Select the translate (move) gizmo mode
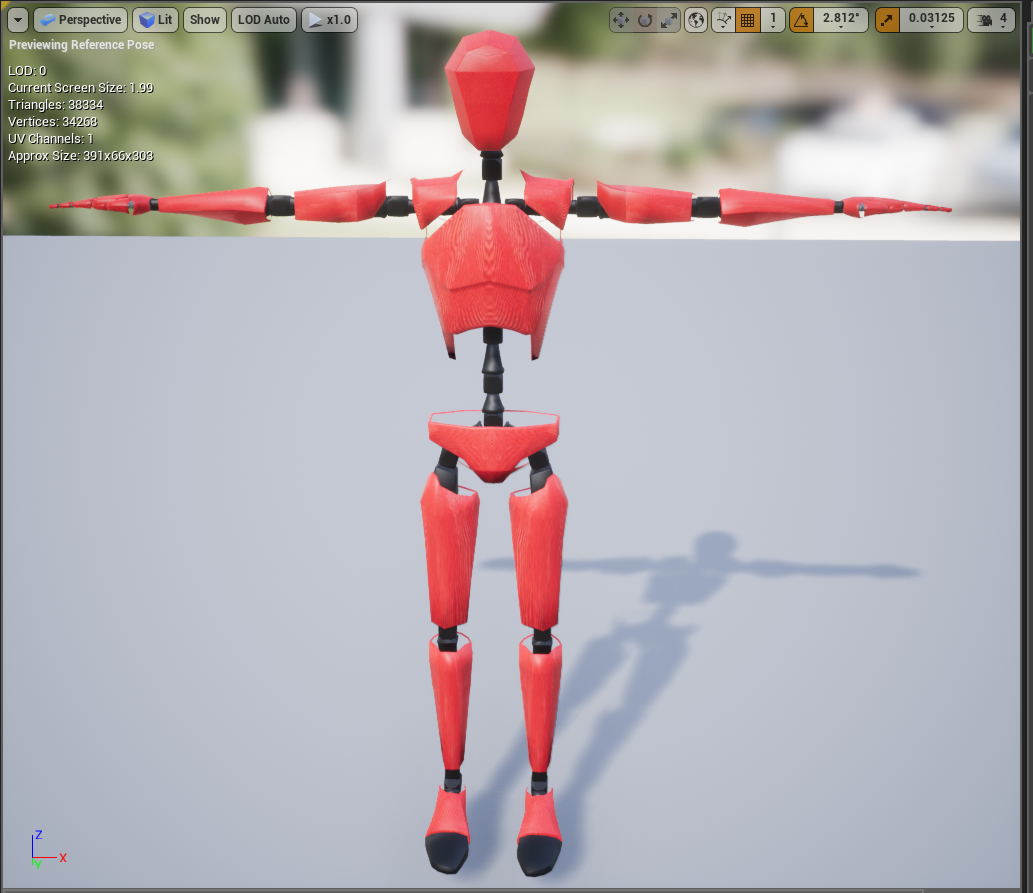 pyautogui.click(x=621, y=20)
